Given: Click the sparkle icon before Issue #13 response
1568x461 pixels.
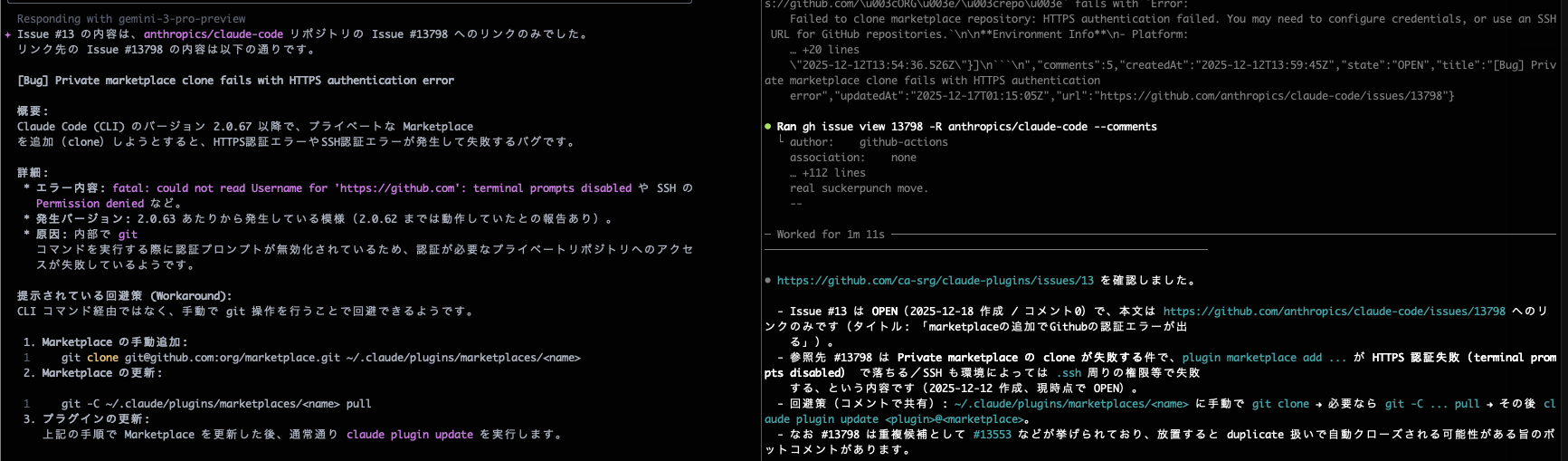Looking at the screenshot, I should (x=7, y=34).
